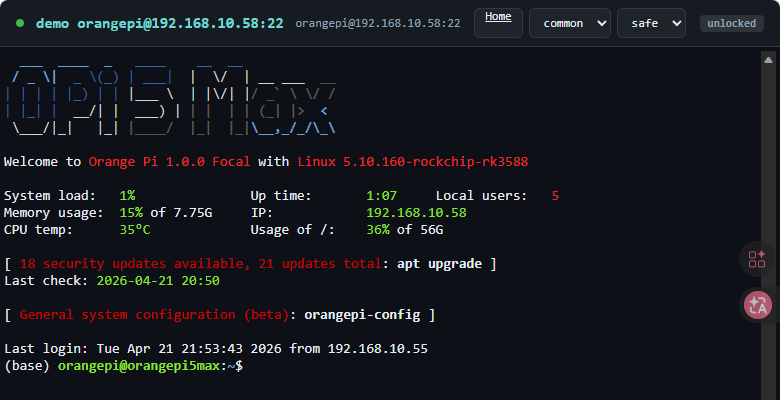Click the scrollbar up arrow
The height and width of the screenshot is (400, 780).
pos(768,59)
